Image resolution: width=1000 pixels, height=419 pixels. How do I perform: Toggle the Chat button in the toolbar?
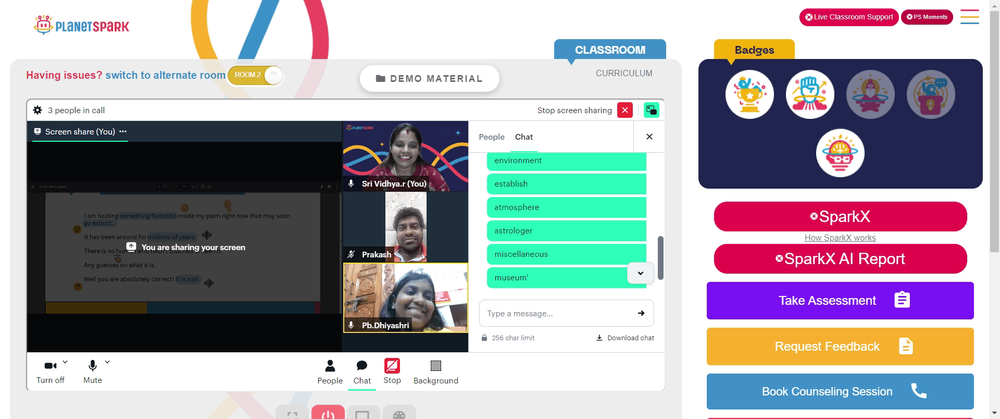pyautogui.click(x=362, y=372)
